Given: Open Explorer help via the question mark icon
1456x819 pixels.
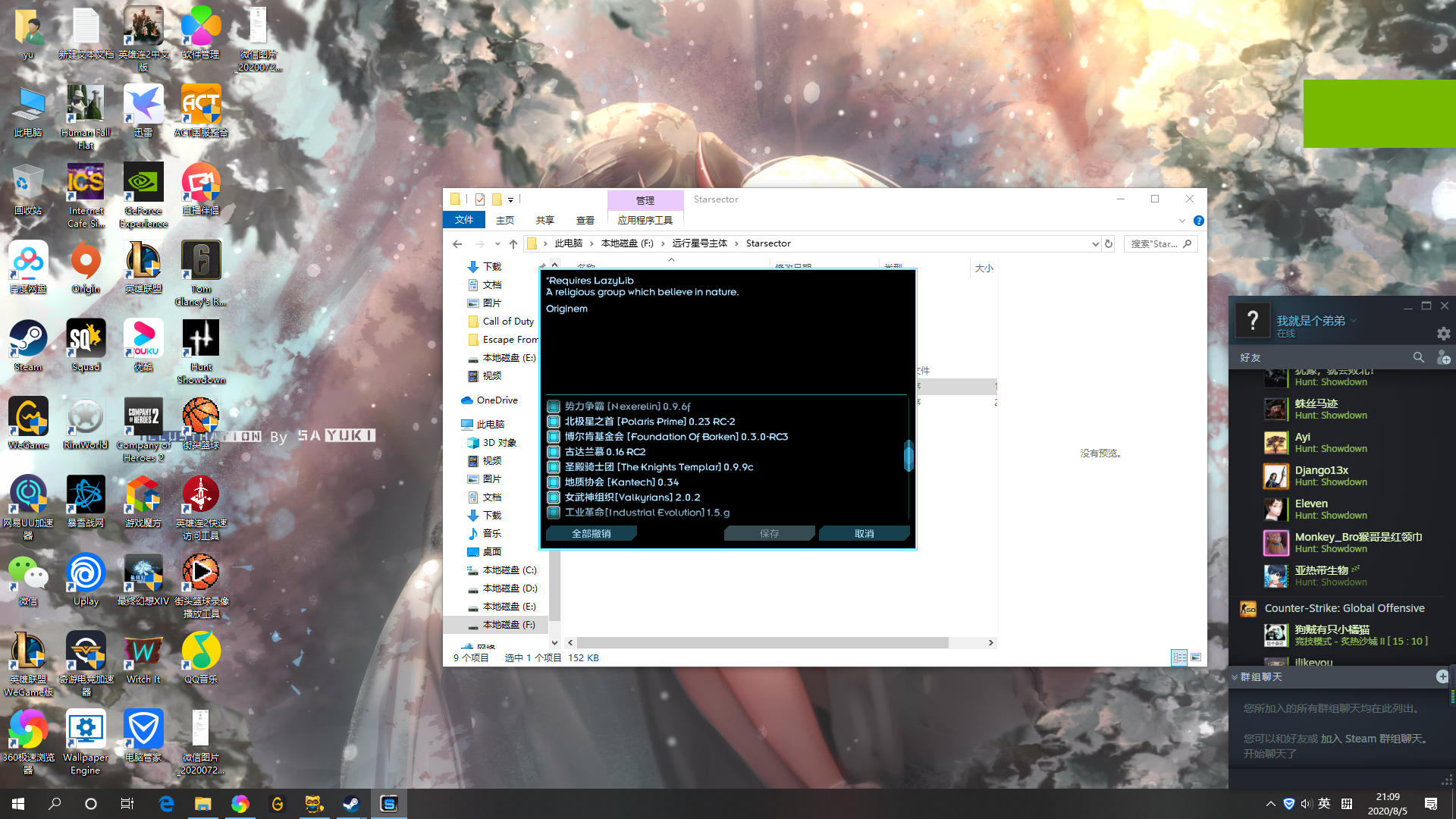Looking at the screenshot, I should coord(1198,221).
